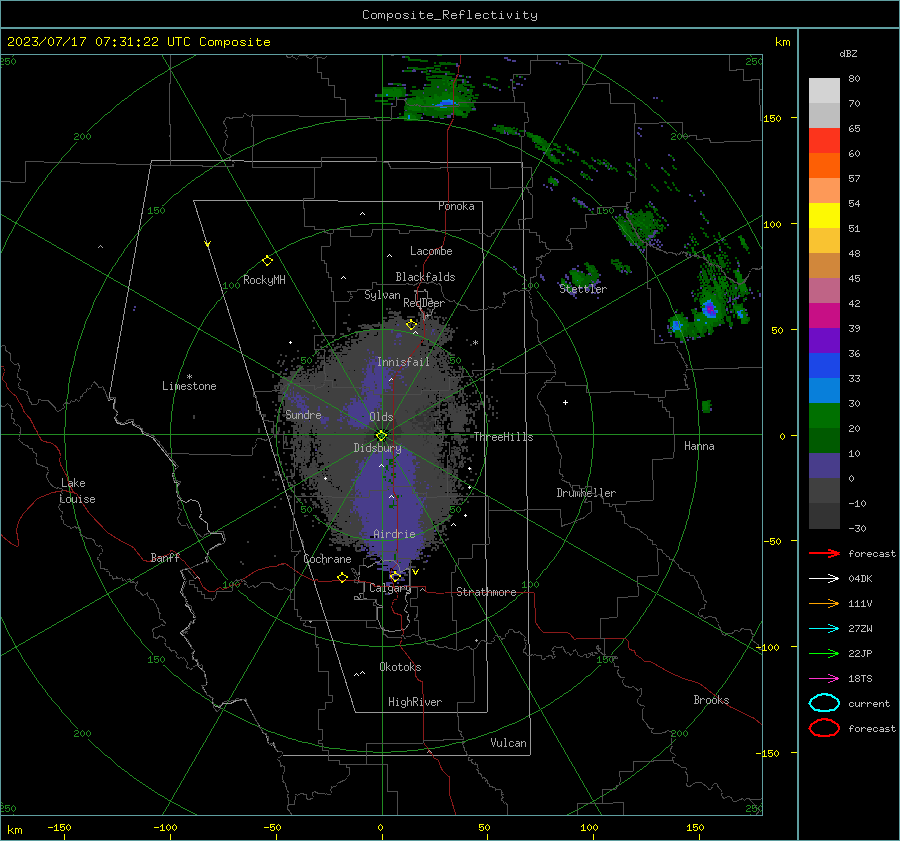Click the Calgary city label
This screenshot has width=900, height=841.
(390, 588)
